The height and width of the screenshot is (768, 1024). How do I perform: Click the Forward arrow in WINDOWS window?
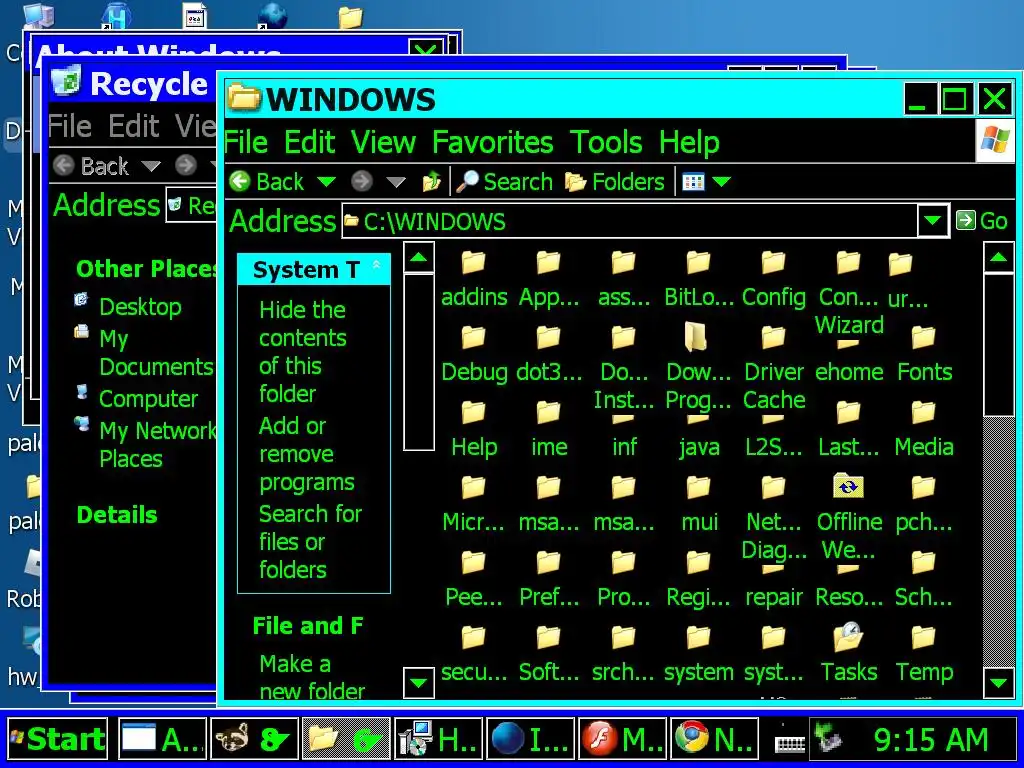tap(362, 182)
